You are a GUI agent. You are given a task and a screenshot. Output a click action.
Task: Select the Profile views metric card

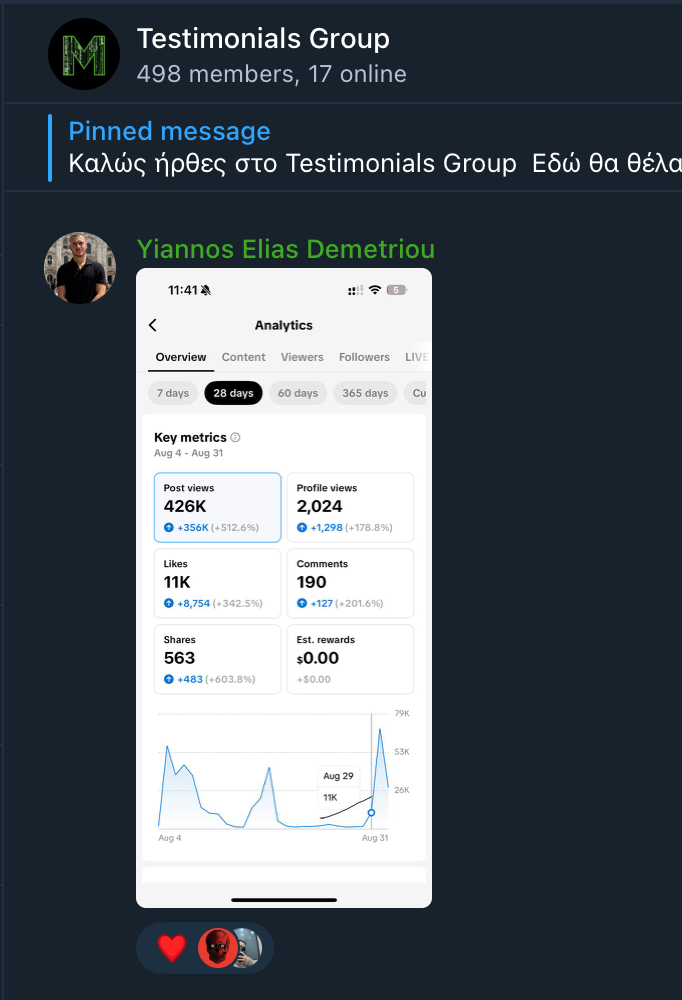point(350,507)
